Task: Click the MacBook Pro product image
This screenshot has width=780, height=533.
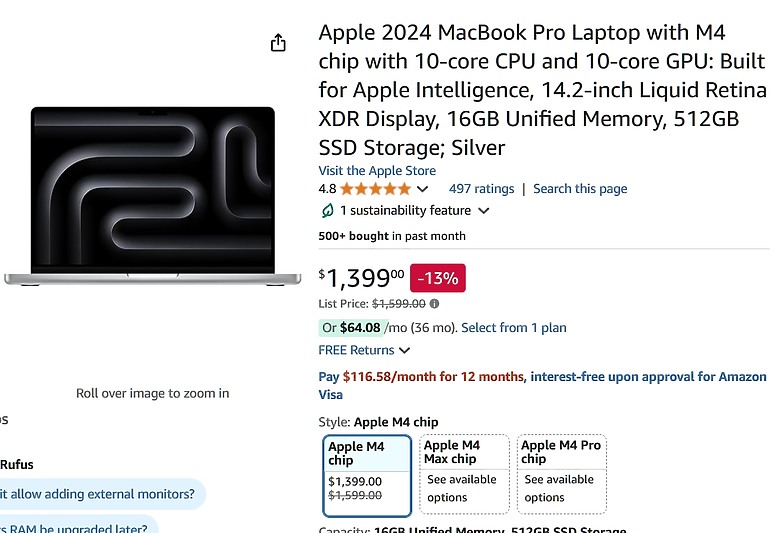Action: point(153,196)
